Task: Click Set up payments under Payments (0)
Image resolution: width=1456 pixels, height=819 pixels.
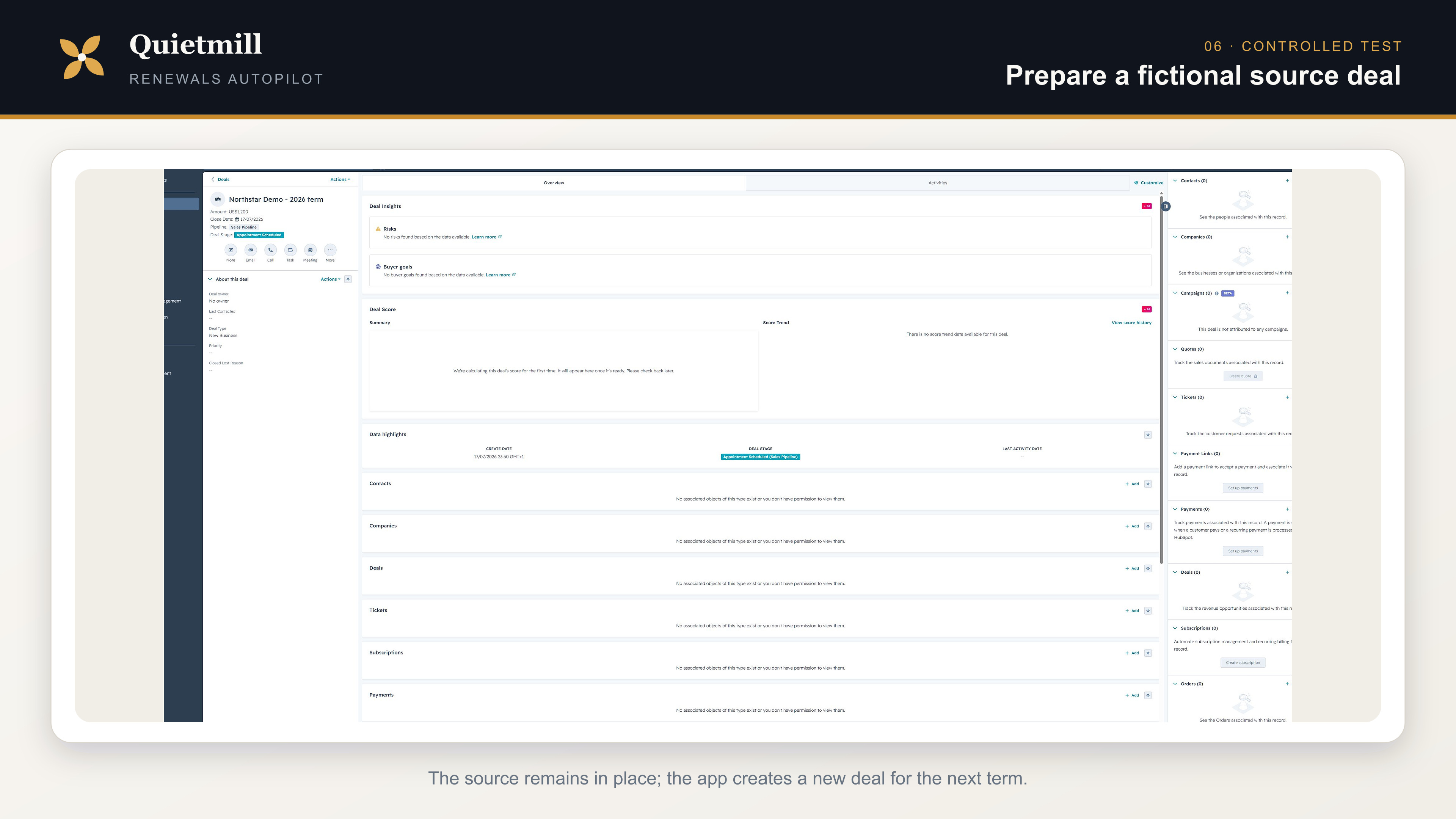Action: [x=1243, y=551]
